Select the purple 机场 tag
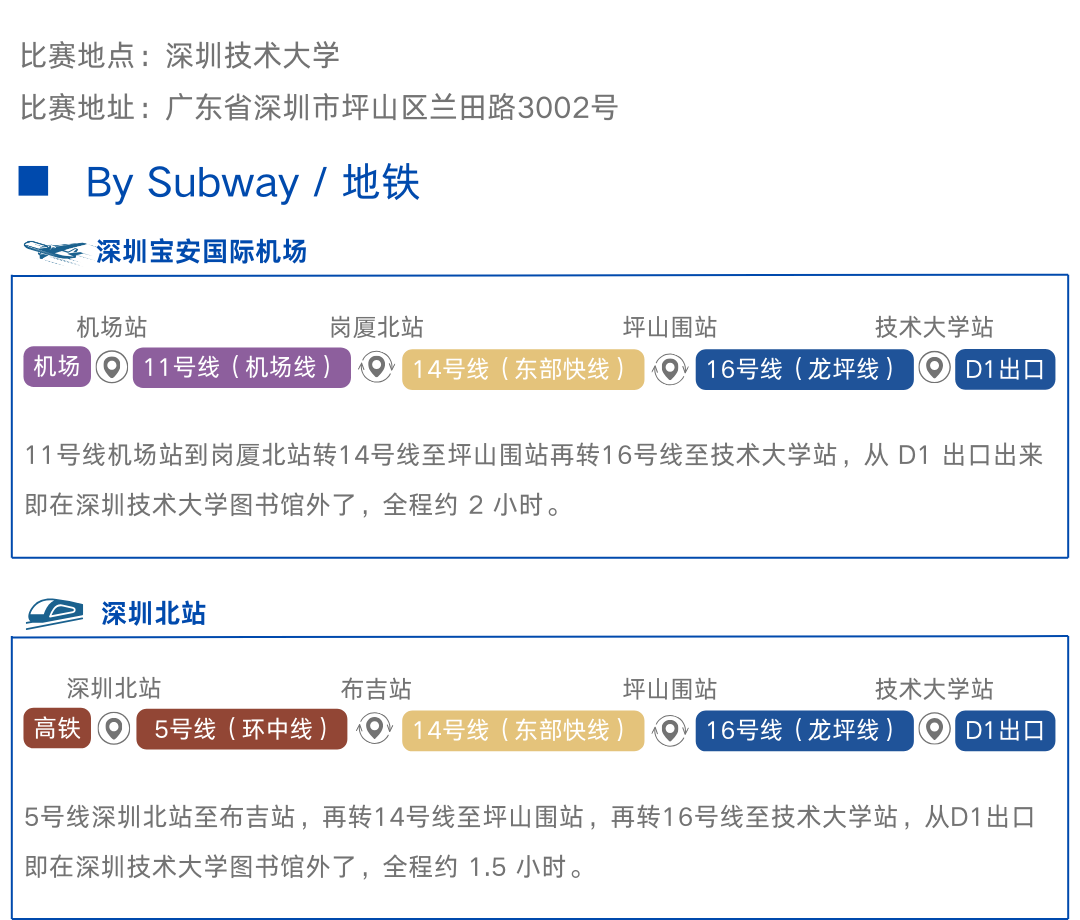Viewport: 1080px width, 920px height. [57, 366]
